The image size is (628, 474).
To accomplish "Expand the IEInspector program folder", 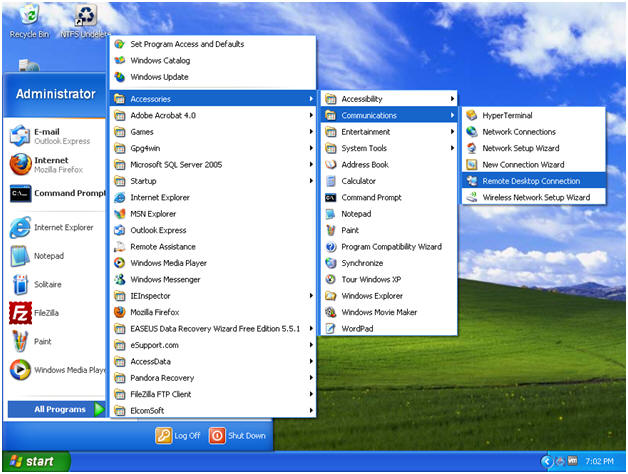I will click(x=213, y=296).
